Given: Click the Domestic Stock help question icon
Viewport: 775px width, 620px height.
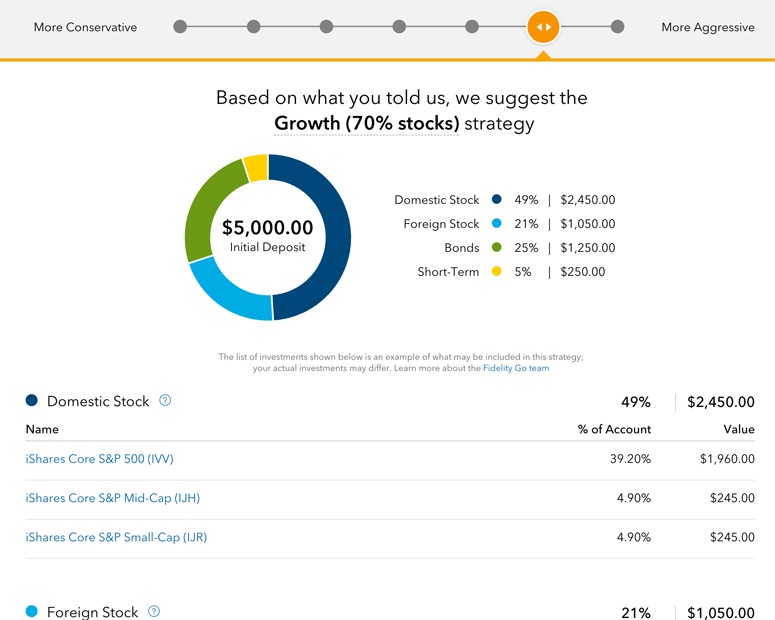Looking at the screenshot, I should 165,400.
